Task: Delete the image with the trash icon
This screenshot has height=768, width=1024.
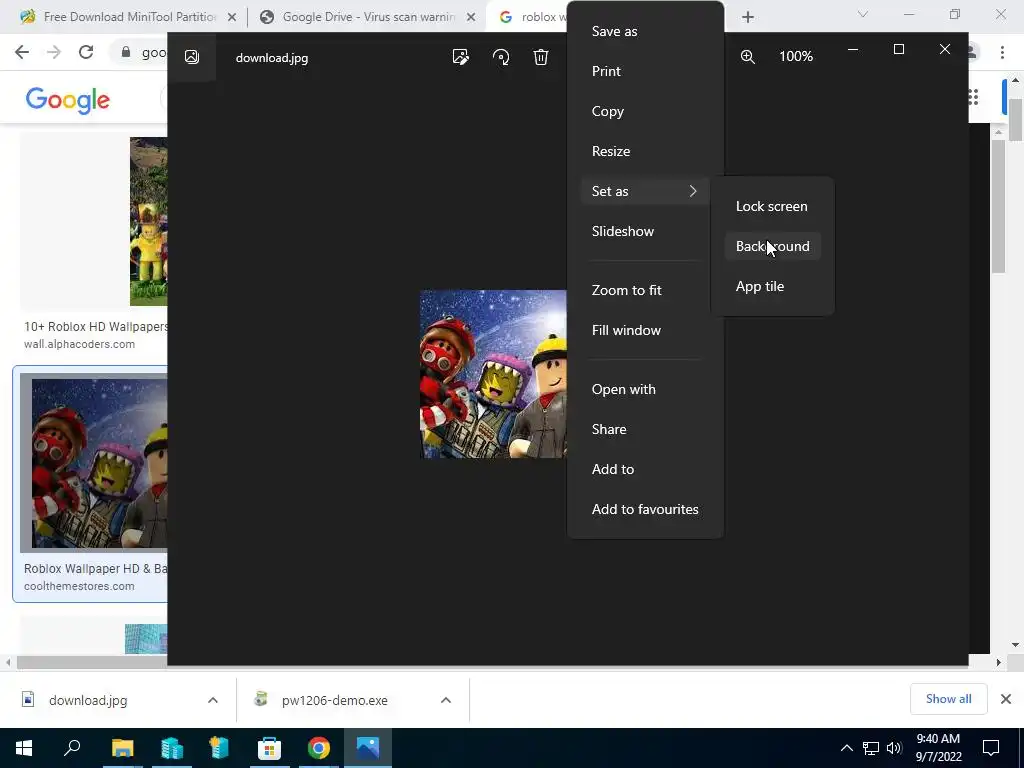Action: coord(541,57)
